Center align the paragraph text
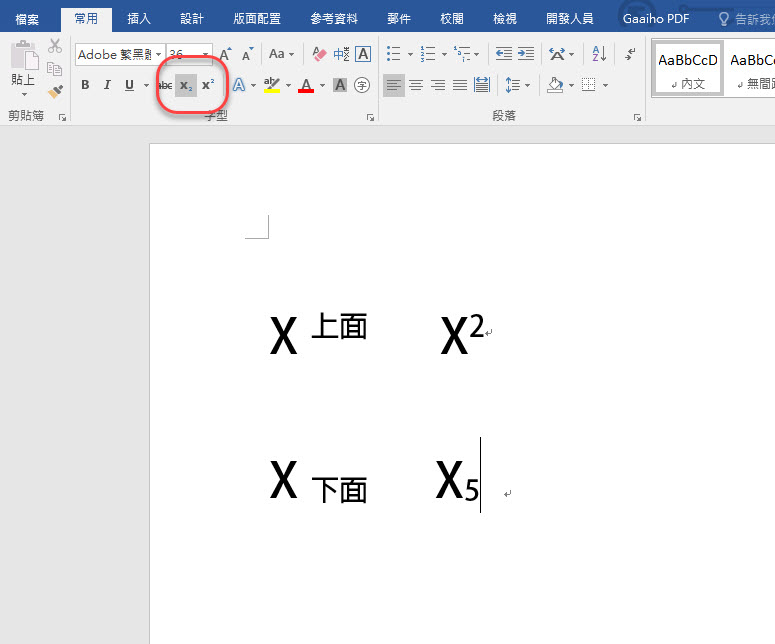 [415, 86]
